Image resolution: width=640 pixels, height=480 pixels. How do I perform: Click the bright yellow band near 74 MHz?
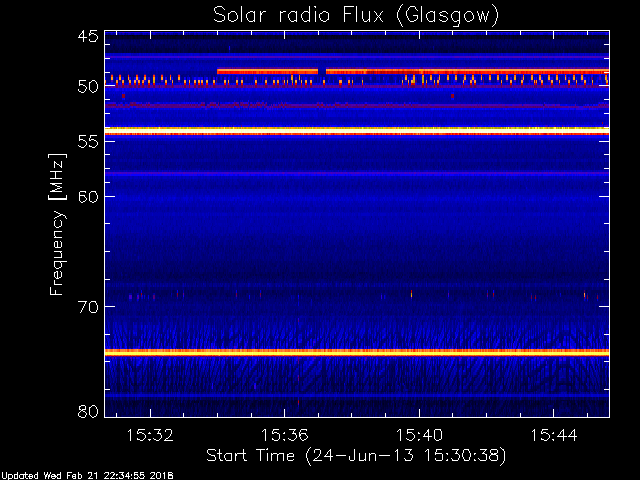357,353
